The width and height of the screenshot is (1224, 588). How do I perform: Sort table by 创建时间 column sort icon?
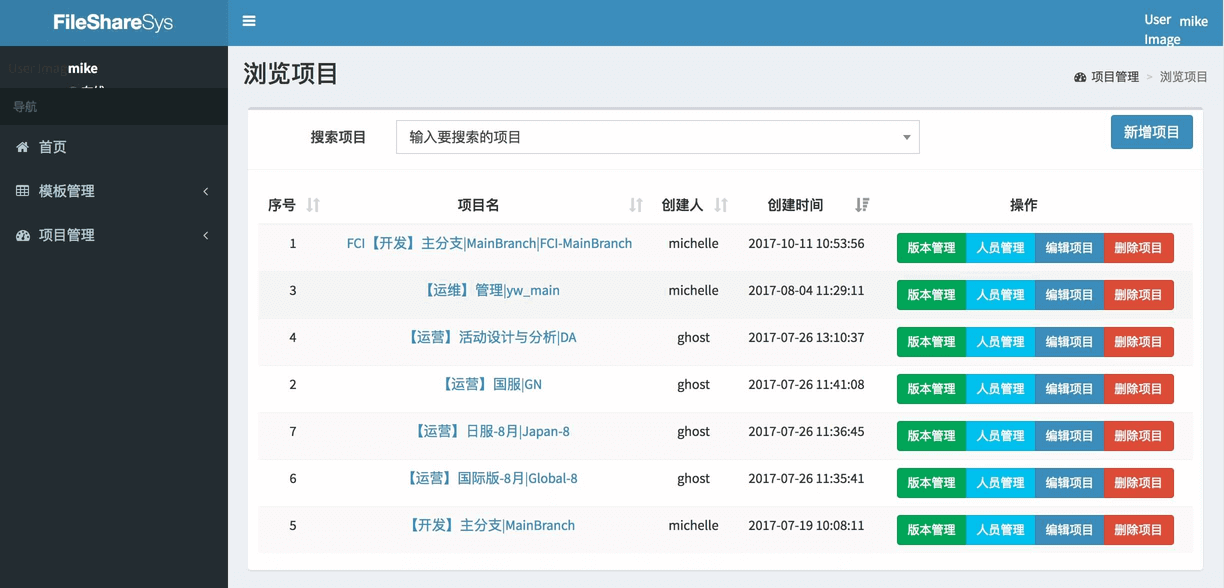pos(862,205)
